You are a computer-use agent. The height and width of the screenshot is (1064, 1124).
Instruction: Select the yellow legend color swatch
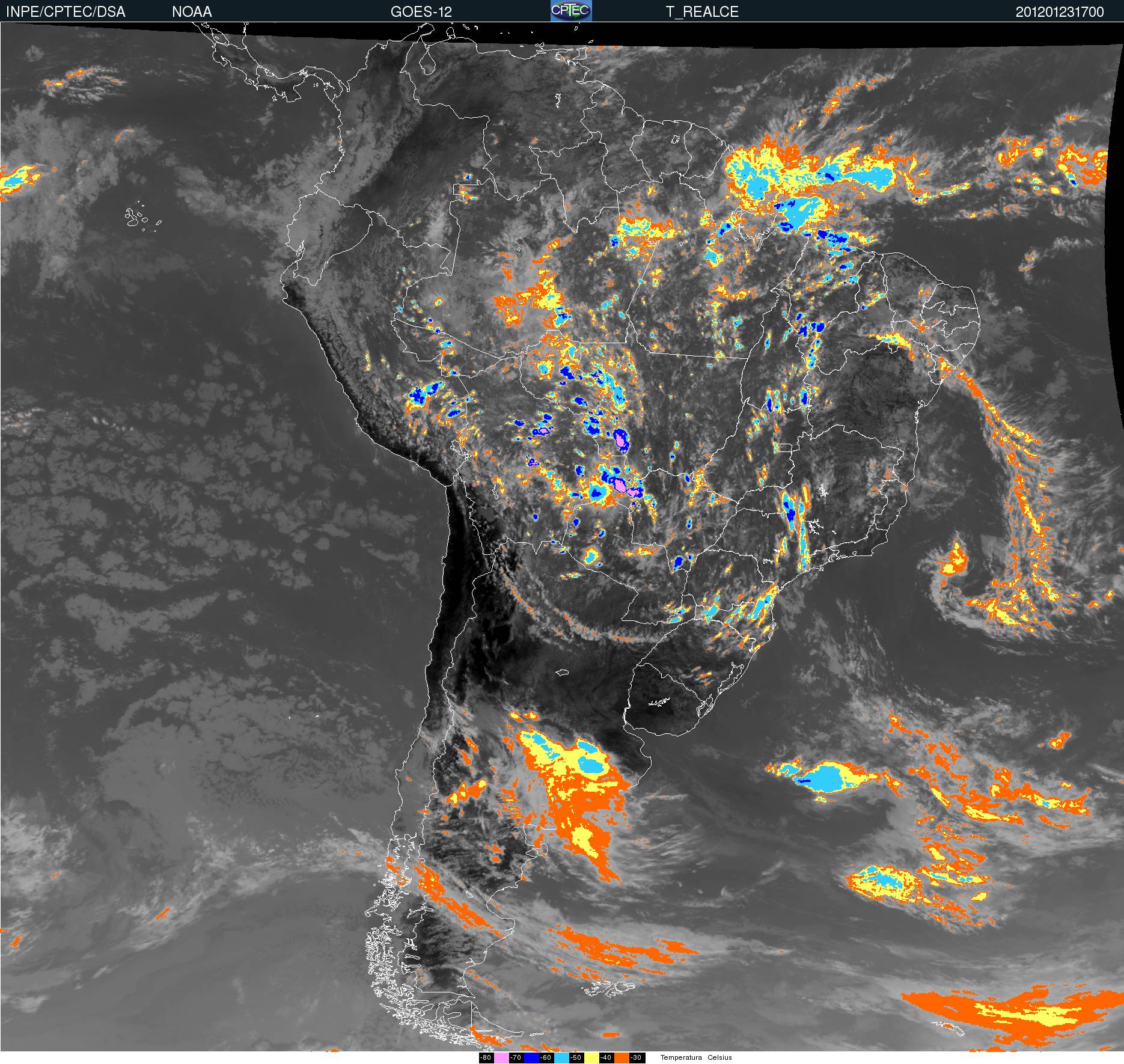click(591, 1057)
